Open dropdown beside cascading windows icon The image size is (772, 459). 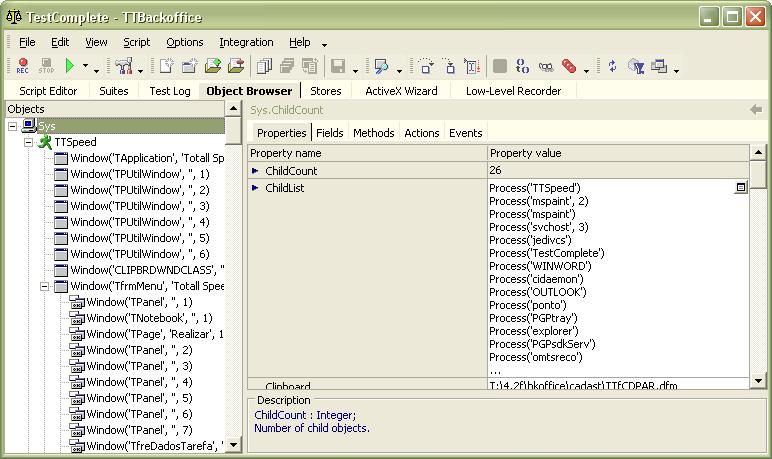click(x=676, y=71)
